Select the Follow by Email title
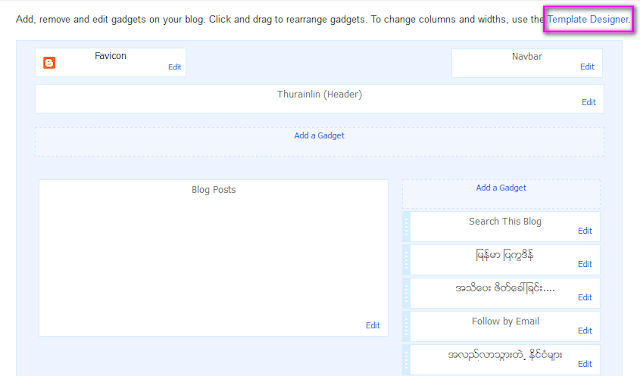 (x=505, y=321)
